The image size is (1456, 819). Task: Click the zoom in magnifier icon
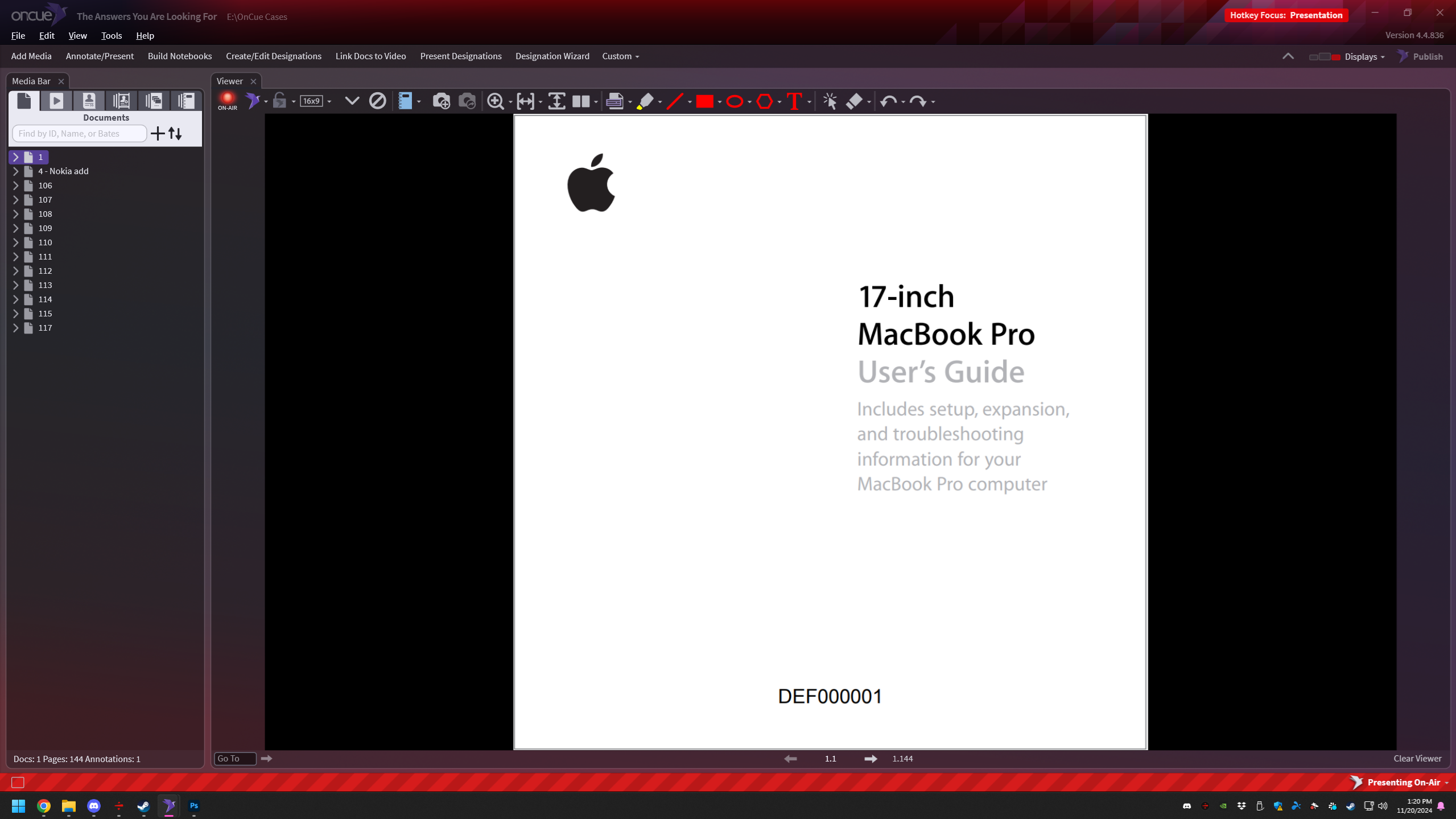point(495,101)
